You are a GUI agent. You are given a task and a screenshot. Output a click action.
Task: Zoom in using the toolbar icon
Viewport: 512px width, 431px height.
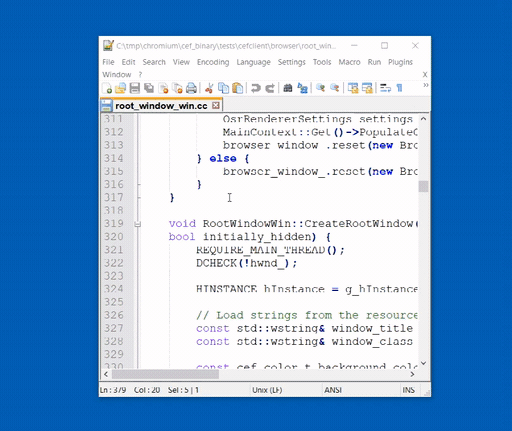(320, 88)
